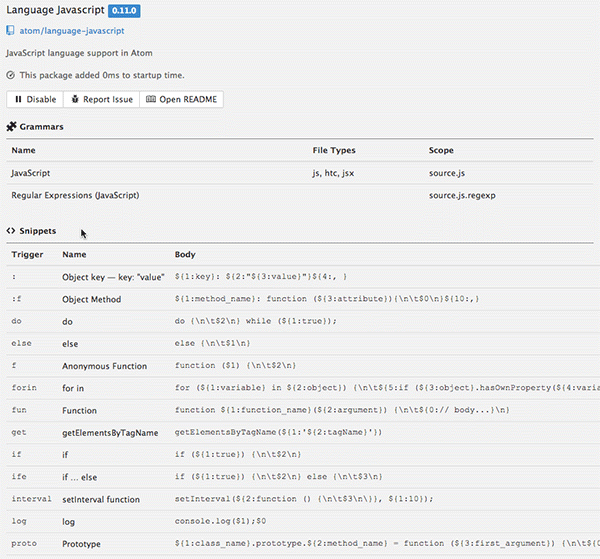Click the 'js, htc, jsx' file types cell
Viewport: 600px width, 559px height.
[x=333, y=173]
